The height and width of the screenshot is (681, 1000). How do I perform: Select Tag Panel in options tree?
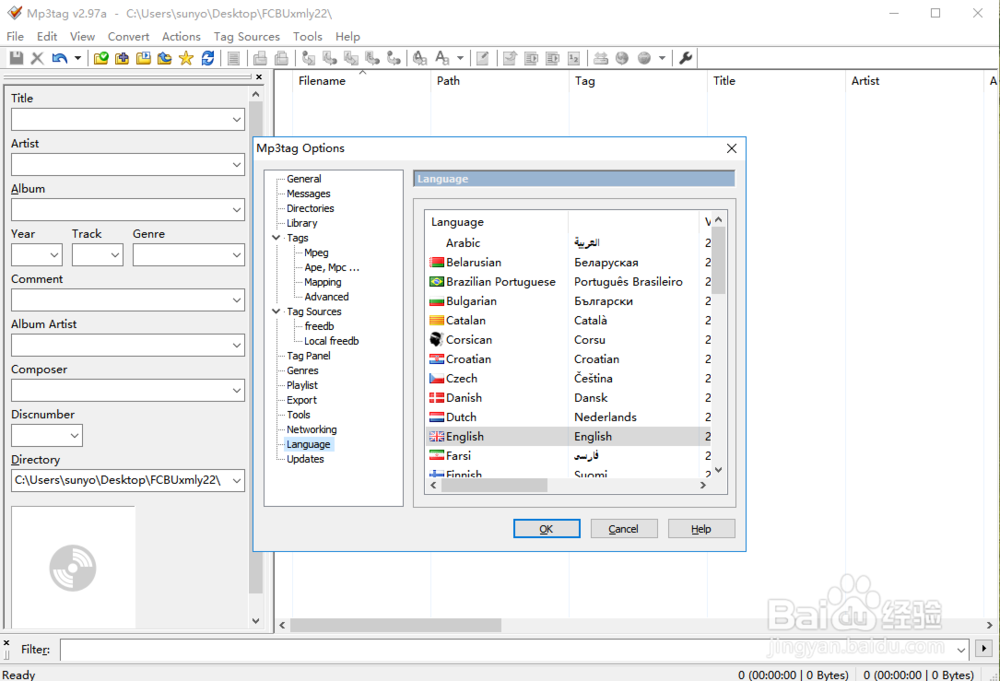309,356
